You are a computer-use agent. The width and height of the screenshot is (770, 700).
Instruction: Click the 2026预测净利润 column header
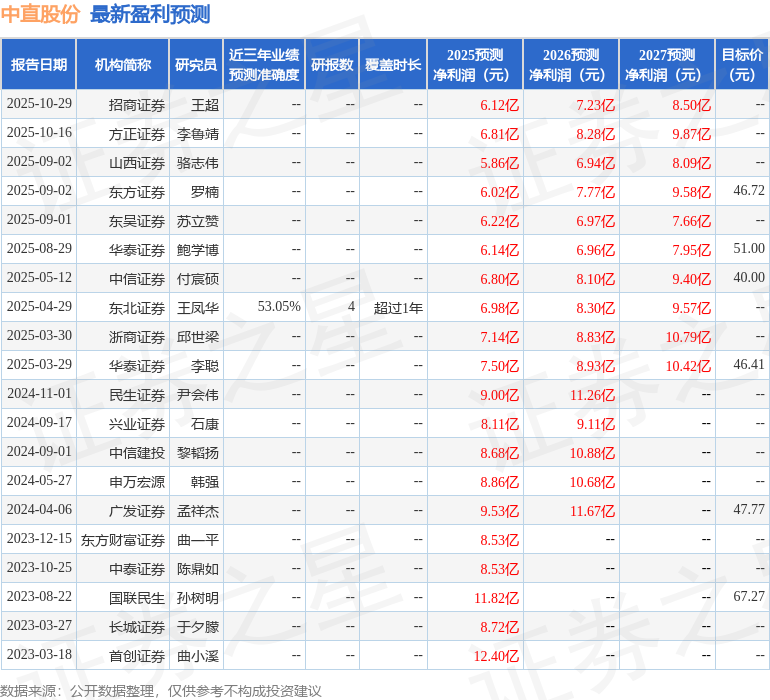coord(570,65)
